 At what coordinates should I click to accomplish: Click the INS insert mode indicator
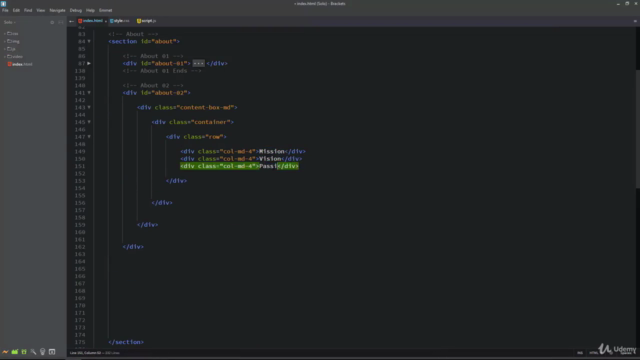(x=580, y=353)
